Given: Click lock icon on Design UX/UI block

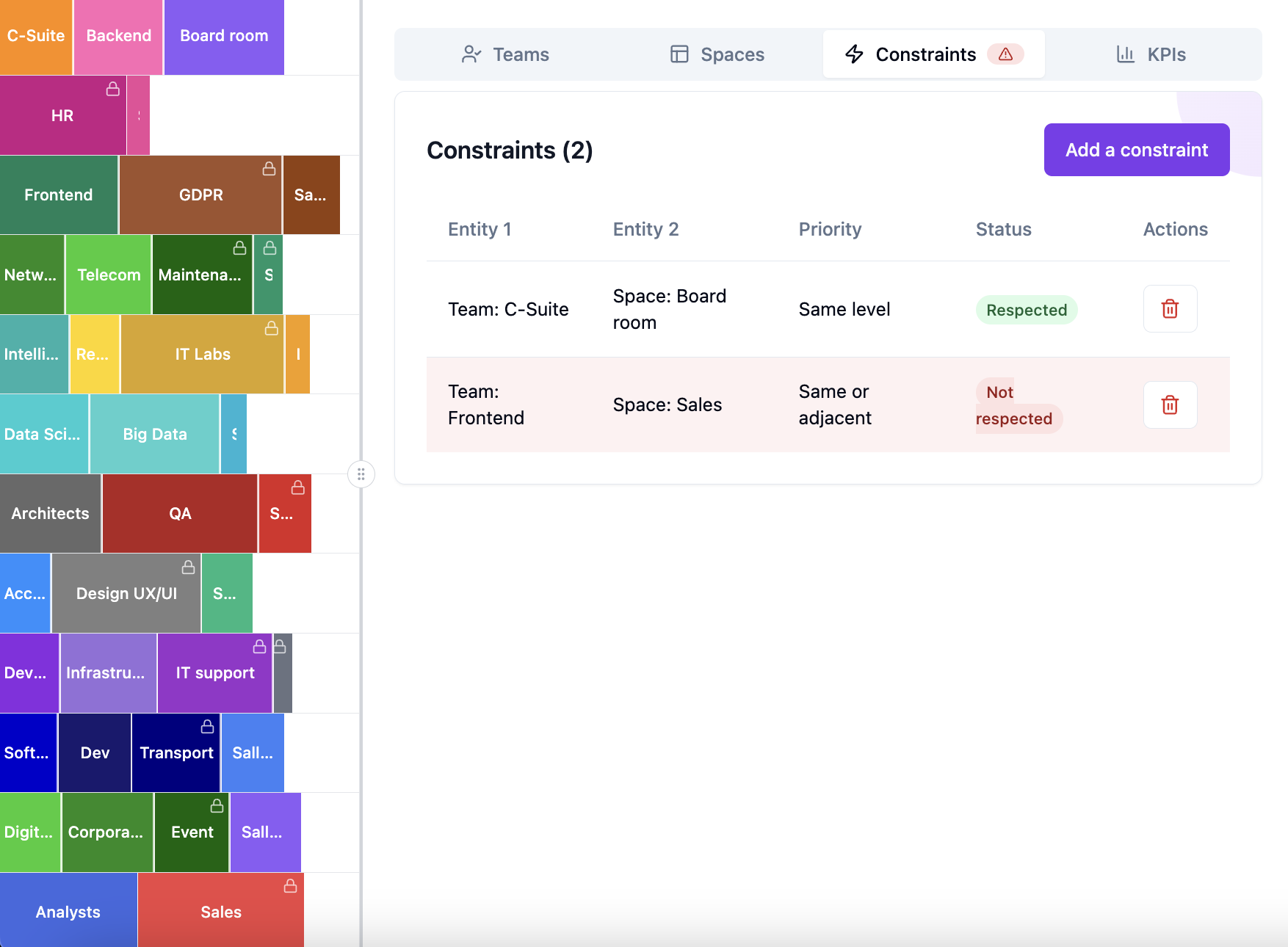Looking at the screenshot, I should 189,567.
